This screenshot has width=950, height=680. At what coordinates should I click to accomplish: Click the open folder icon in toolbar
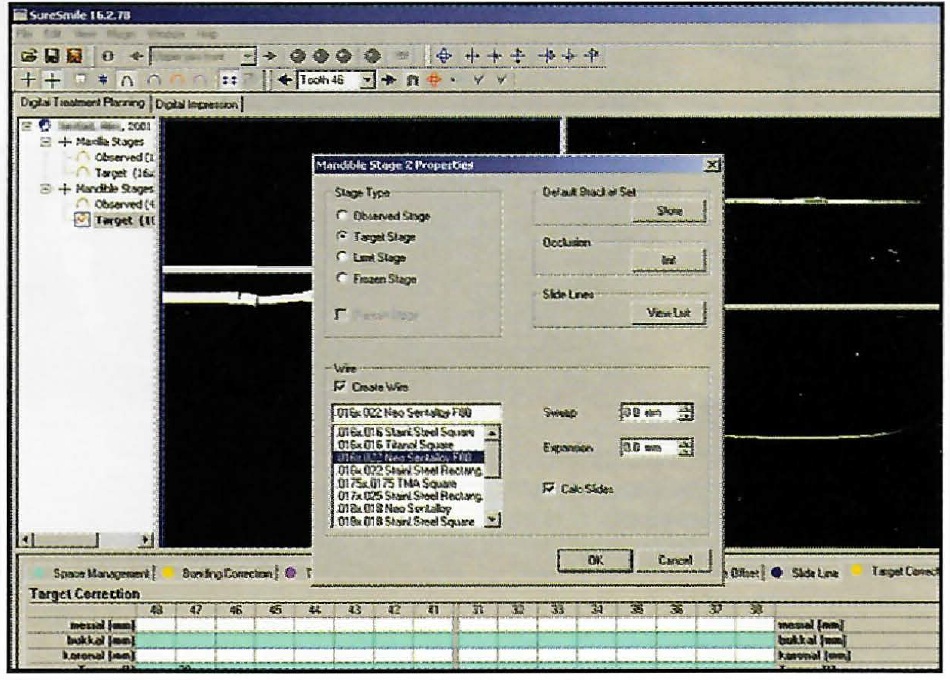[x=28, y=56]
